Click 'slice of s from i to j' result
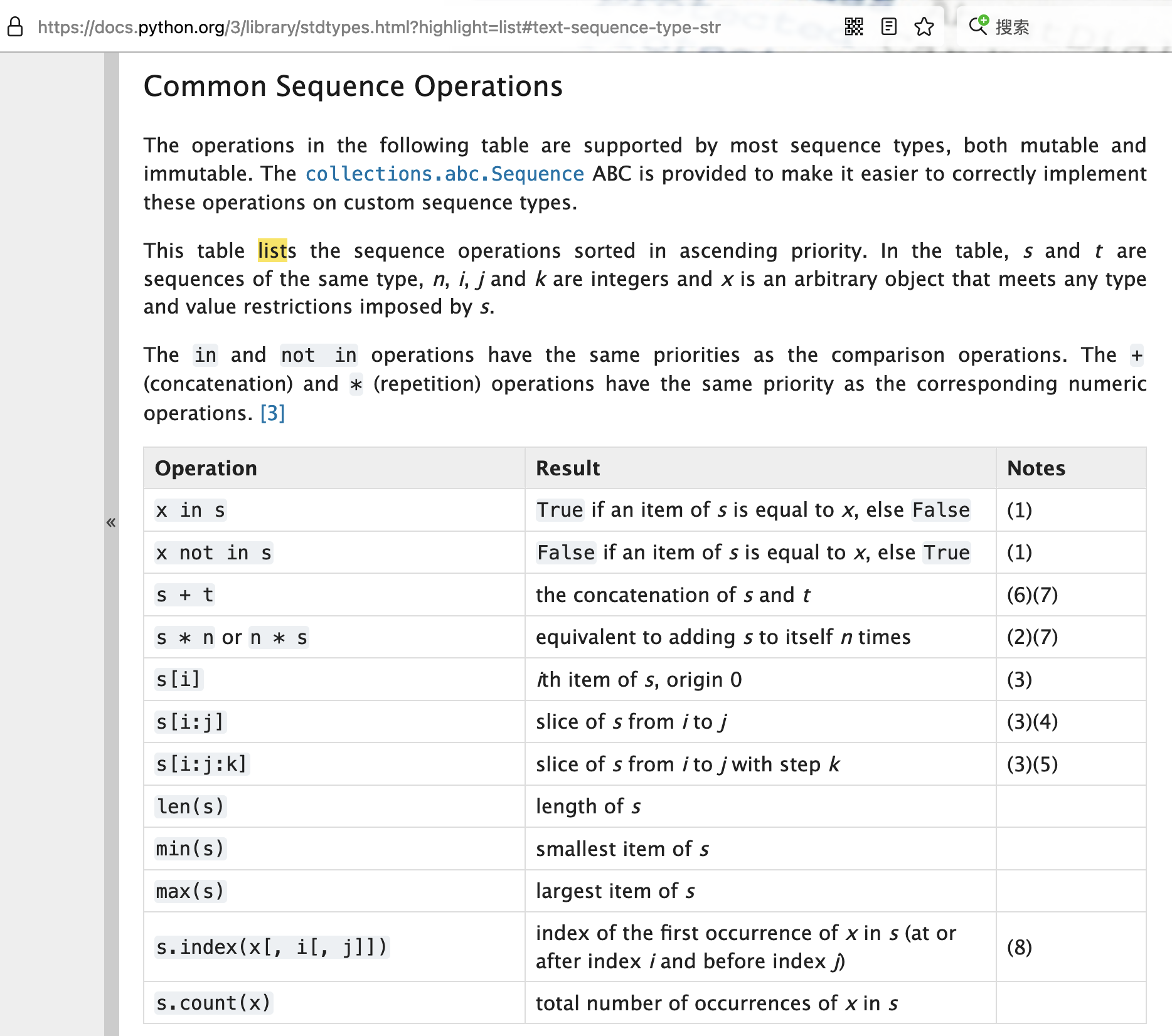1172x1036 pixels. (631, 722)
